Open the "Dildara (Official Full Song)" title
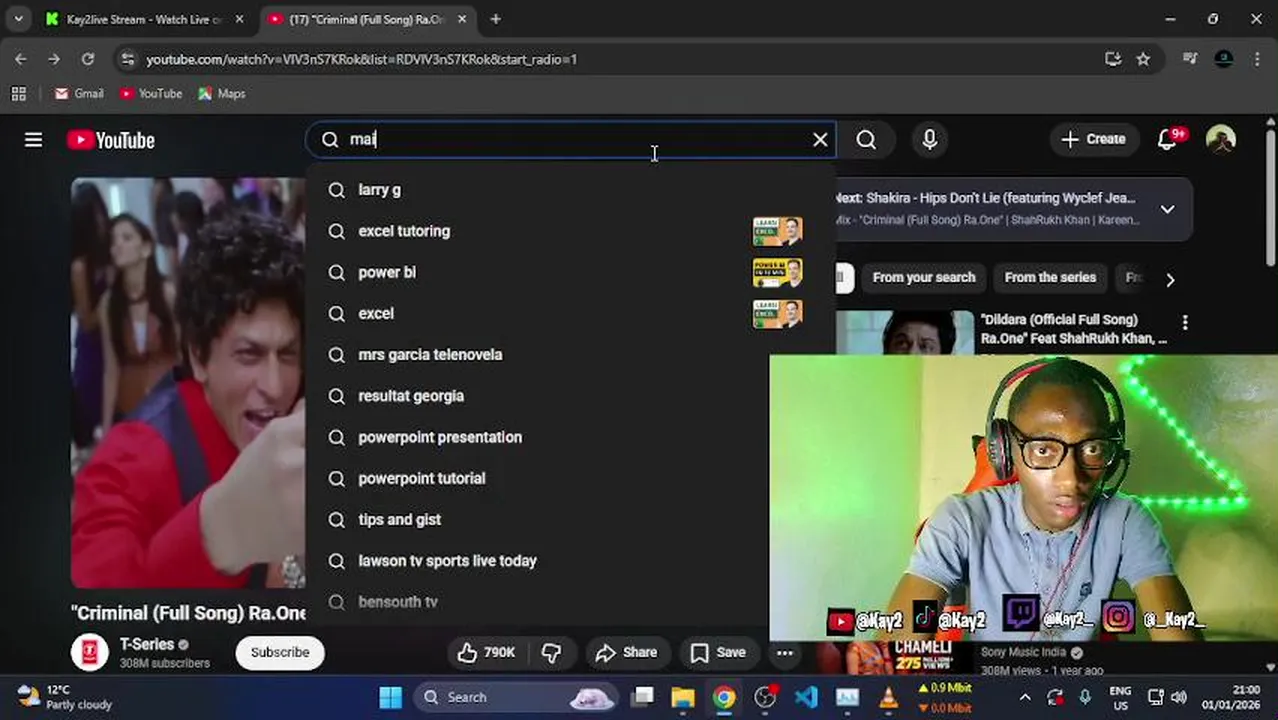Image resolution: width=1278 pixels, height=720 pixels. tap(1073, 329)
